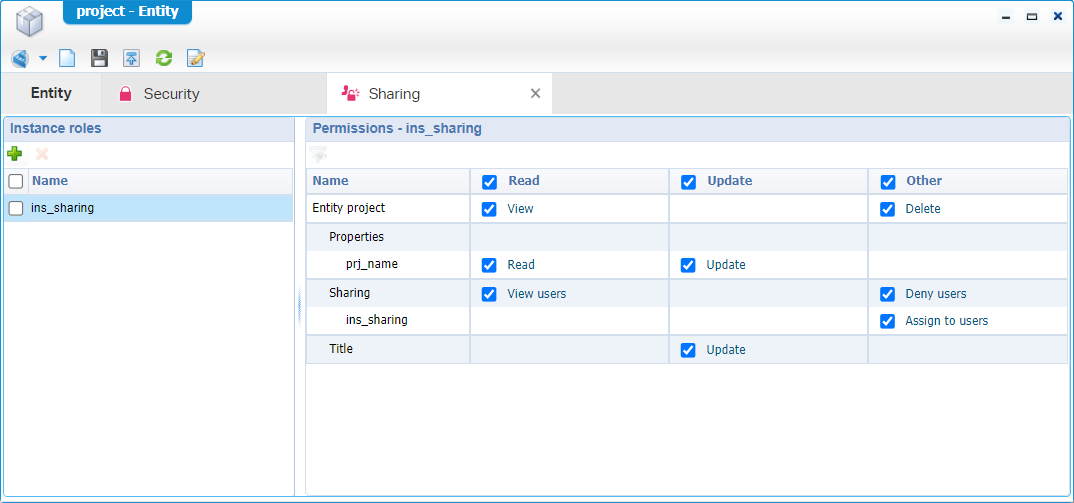Click the blue entity icon in the toolbar
The image size is (1074, 503).
click(20, 59)
